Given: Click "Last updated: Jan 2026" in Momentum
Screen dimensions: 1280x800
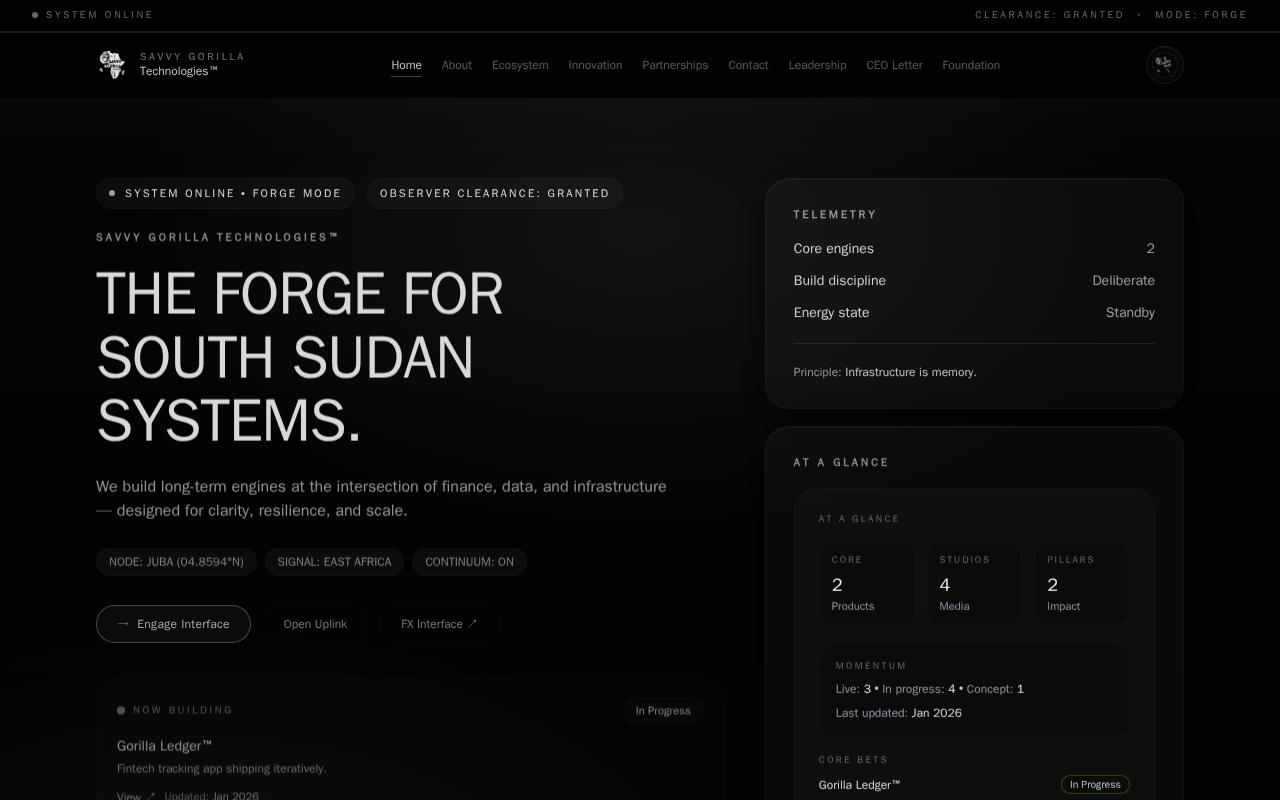Looking at the screenshot, I should 899,713.
